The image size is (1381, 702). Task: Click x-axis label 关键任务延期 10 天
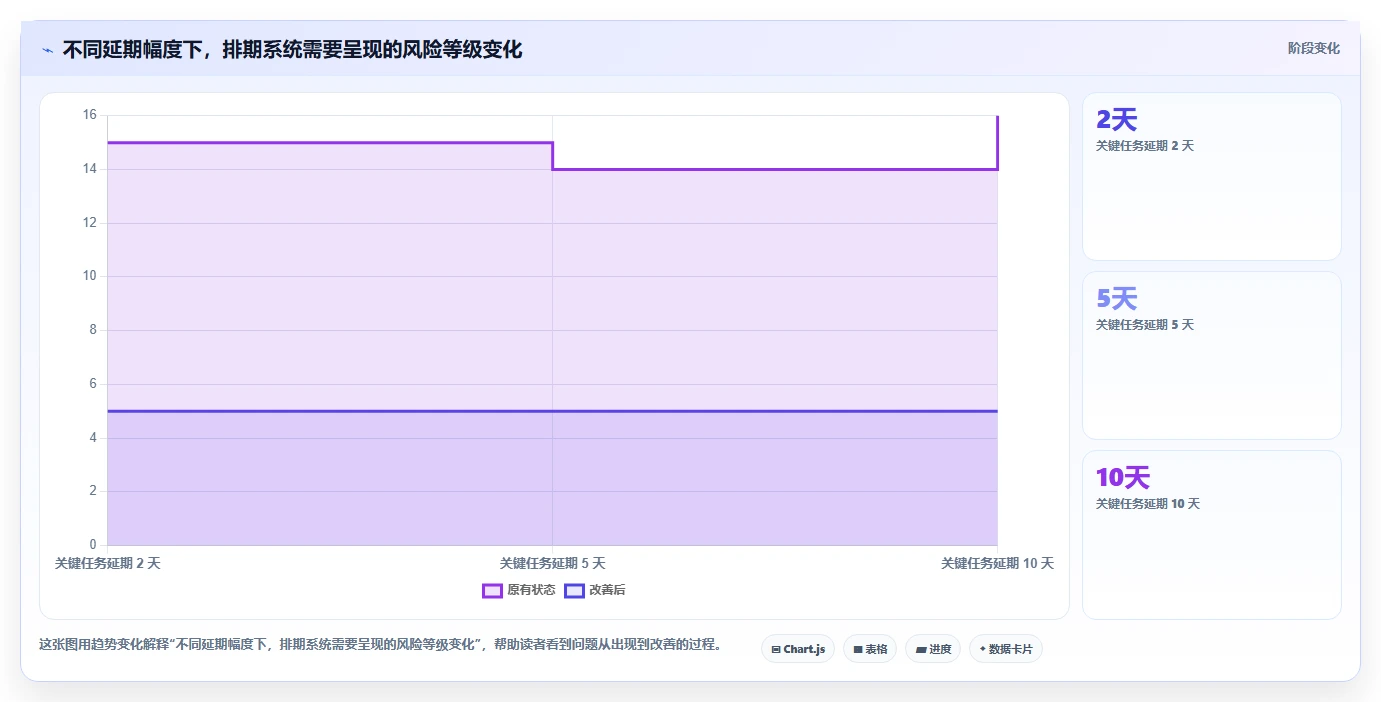tap(997, 563)
